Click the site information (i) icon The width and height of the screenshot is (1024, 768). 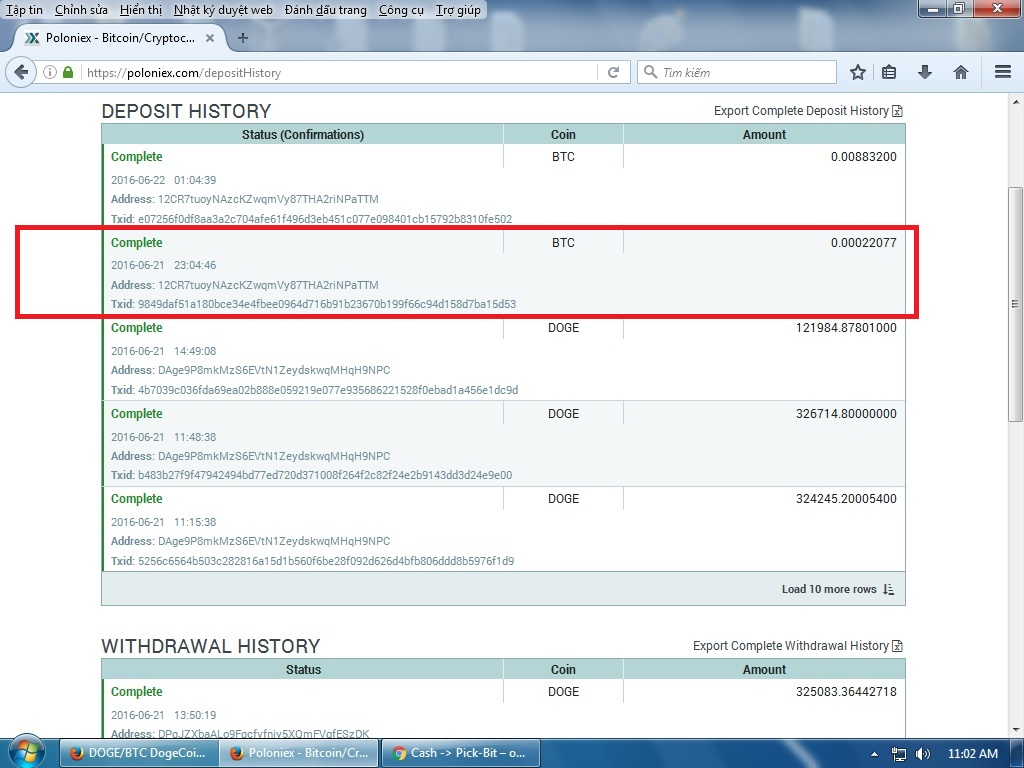(x=50, y=72)
